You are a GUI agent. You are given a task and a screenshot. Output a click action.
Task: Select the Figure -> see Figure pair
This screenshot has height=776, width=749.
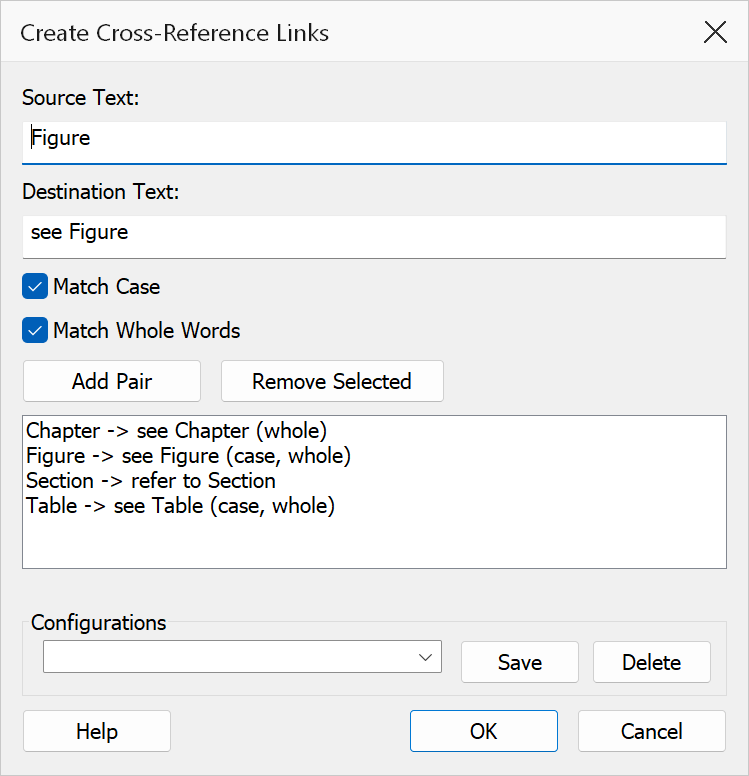click(x=188, y=456)
